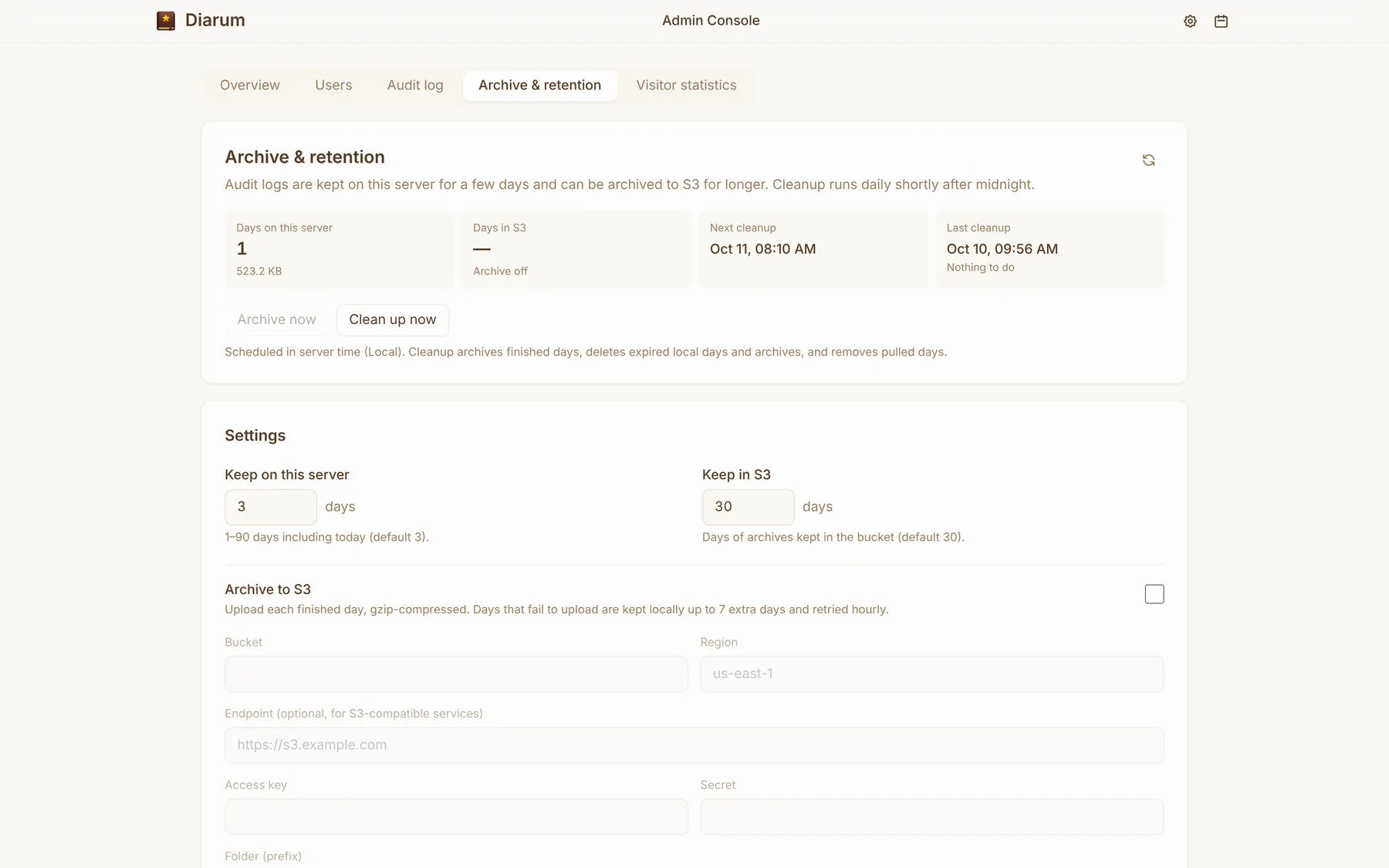Focus the Keep on this server days field
This screenshot has width=1389, height=868.
tap(271, 507)
